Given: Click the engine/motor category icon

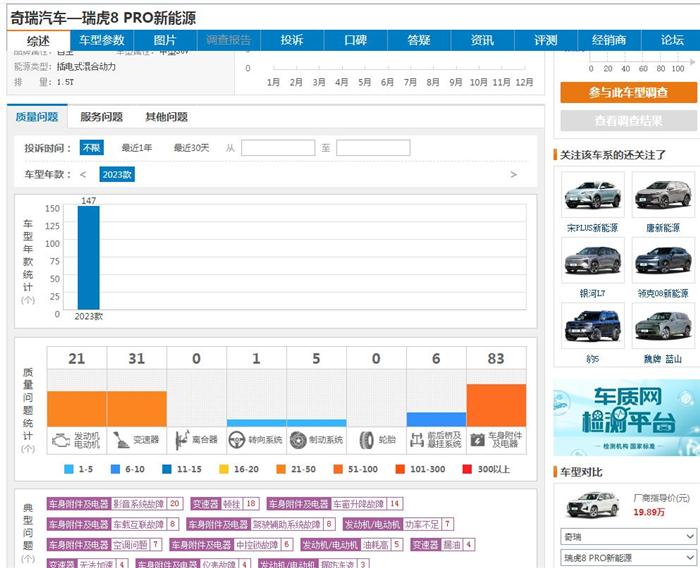Looking at the screenshot, I should pos(61,441).
